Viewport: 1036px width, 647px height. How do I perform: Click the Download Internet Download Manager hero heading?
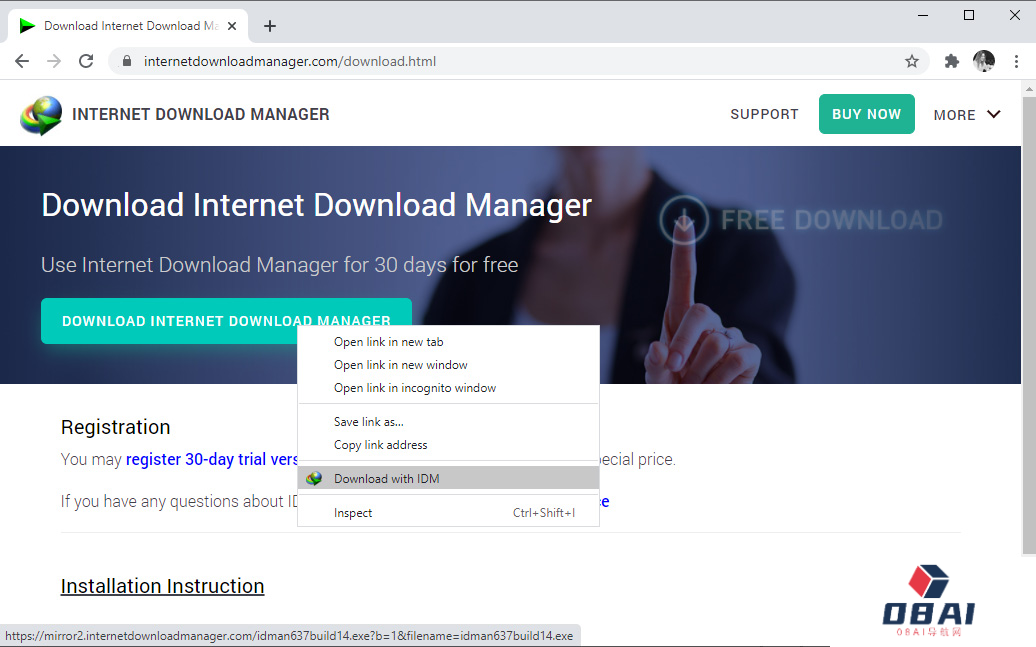[316, 205]
